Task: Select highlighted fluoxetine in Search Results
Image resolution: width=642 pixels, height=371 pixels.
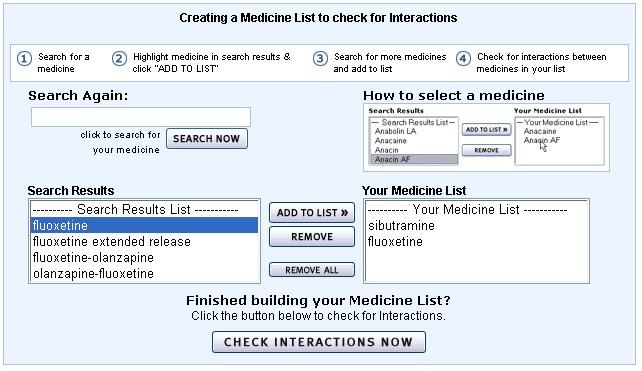Action: point(144,225)
